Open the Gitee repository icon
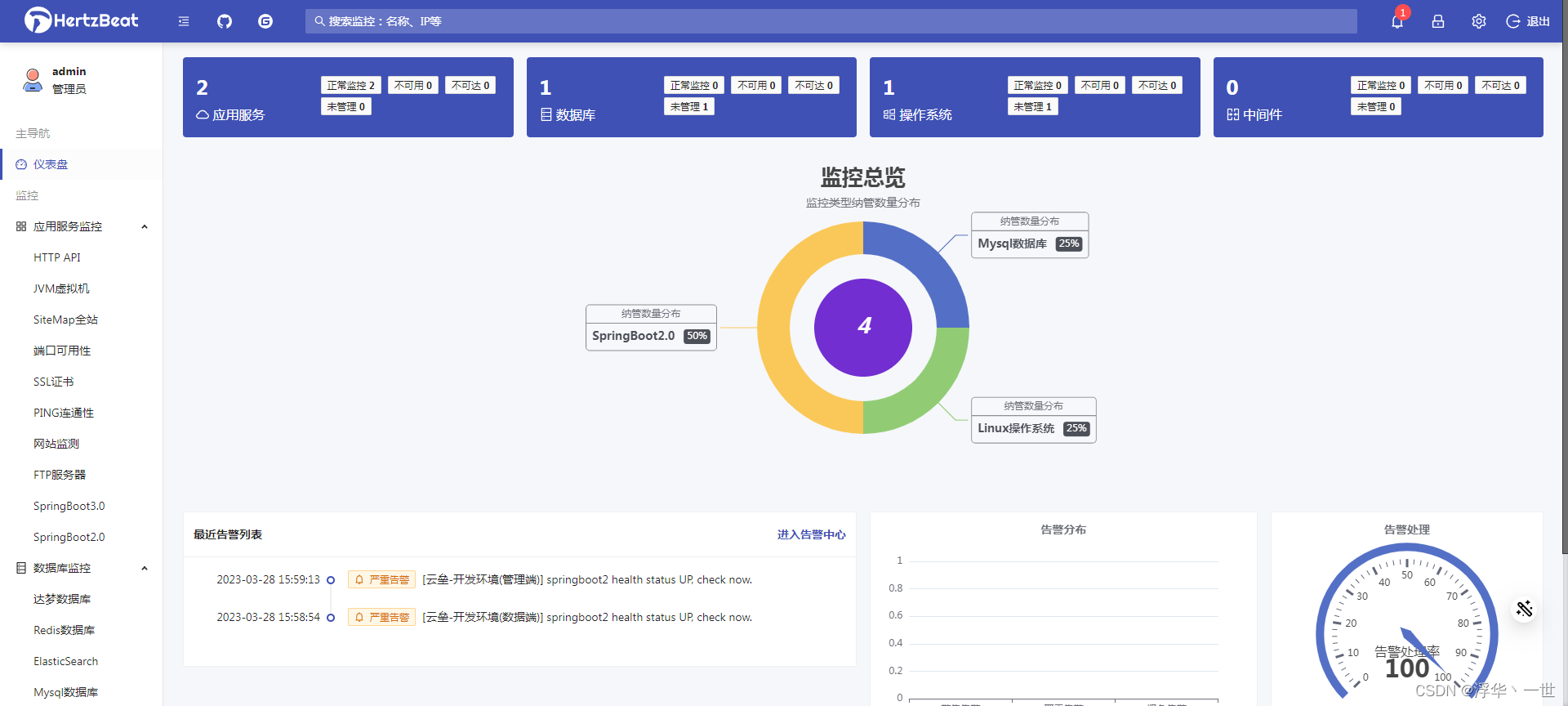Viewport: 1568px width, 706px height. [x=265, y=21]
